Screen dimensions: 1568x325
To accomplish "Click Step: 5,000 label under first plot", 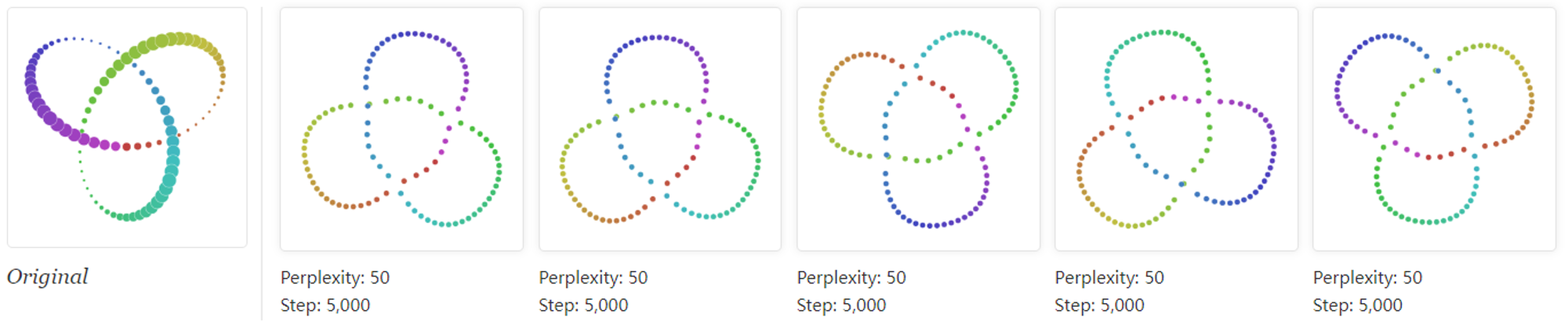I will (325, 305).
